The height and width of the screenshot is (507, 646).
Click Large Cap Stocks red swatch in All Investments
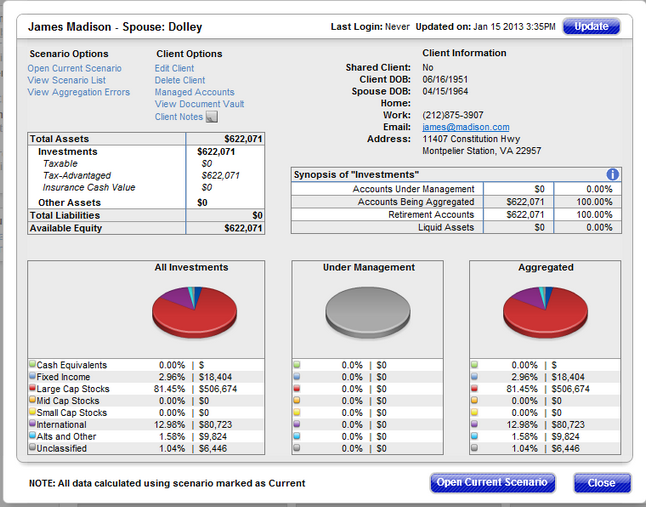[x=33, y=388]
